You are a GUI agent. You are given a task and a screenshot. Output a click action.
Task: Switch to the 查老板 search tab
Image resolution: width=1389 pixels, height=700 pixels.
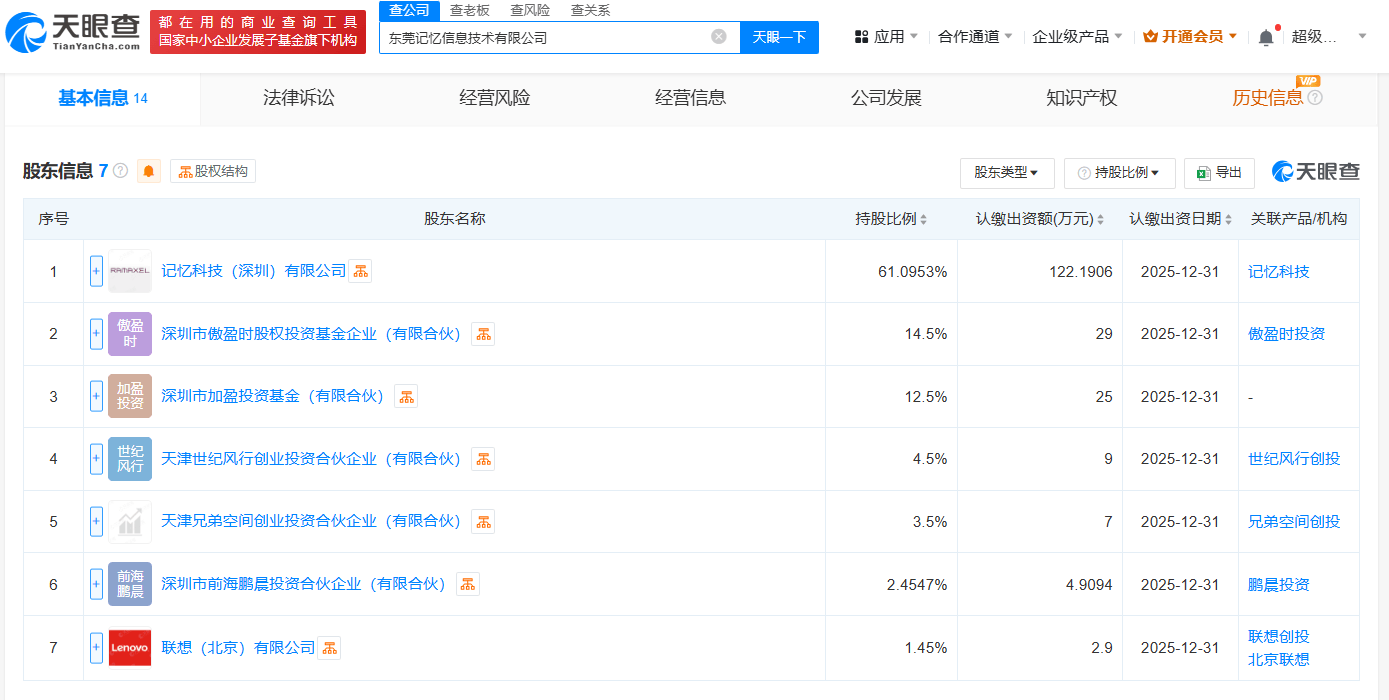pos(469,10)
